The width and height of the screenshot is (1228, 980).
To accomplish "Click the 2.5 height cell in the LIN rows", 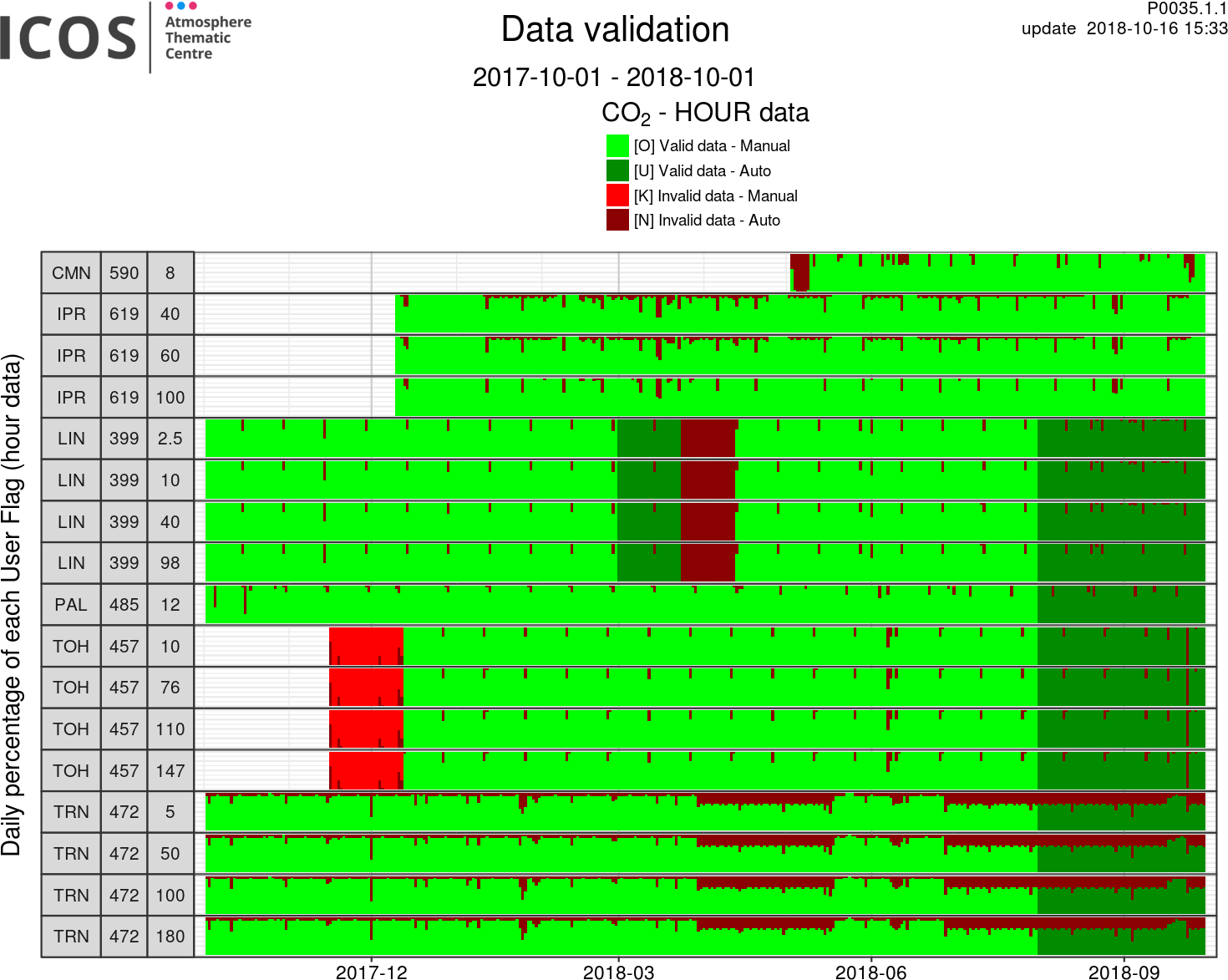I will 170,439.
